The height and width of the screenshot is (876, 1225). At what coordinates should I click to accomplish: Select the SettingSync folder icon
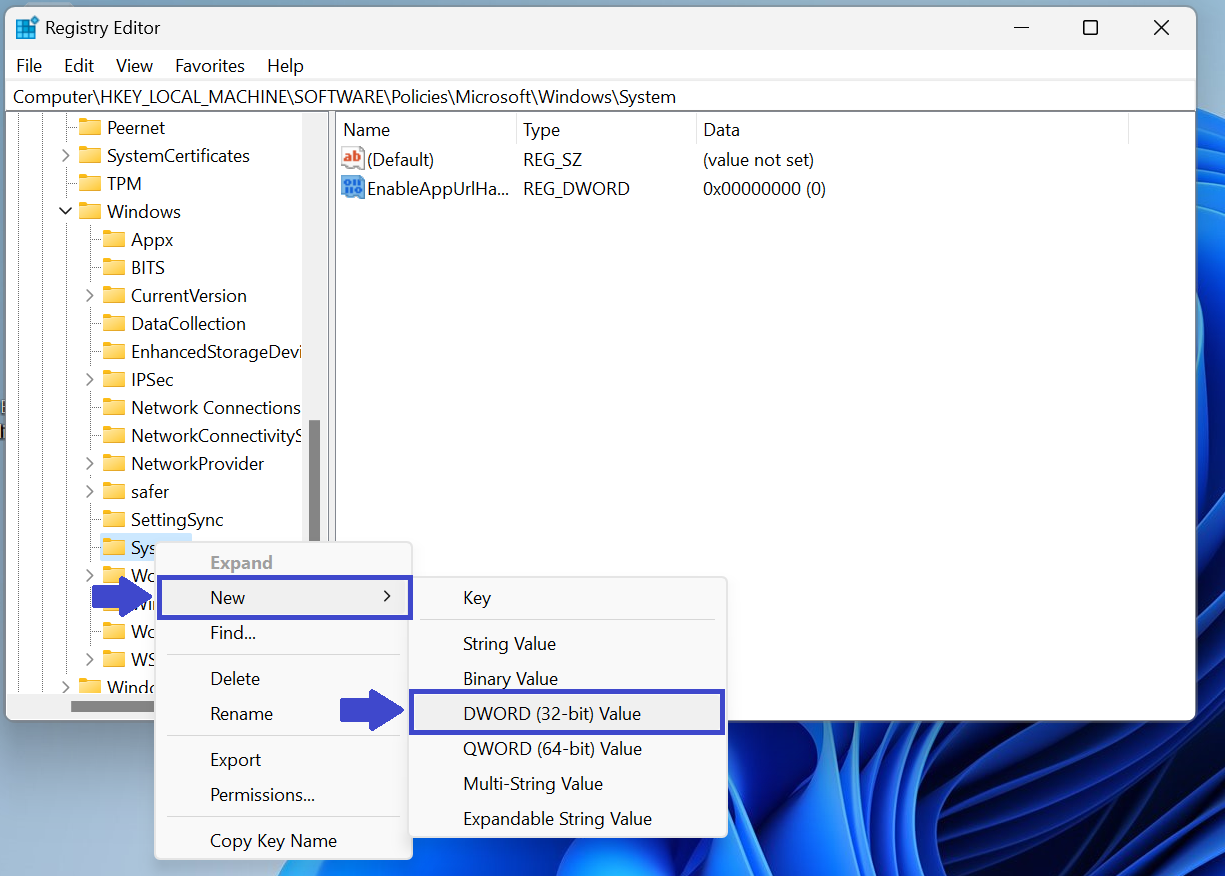pos(115,520)
